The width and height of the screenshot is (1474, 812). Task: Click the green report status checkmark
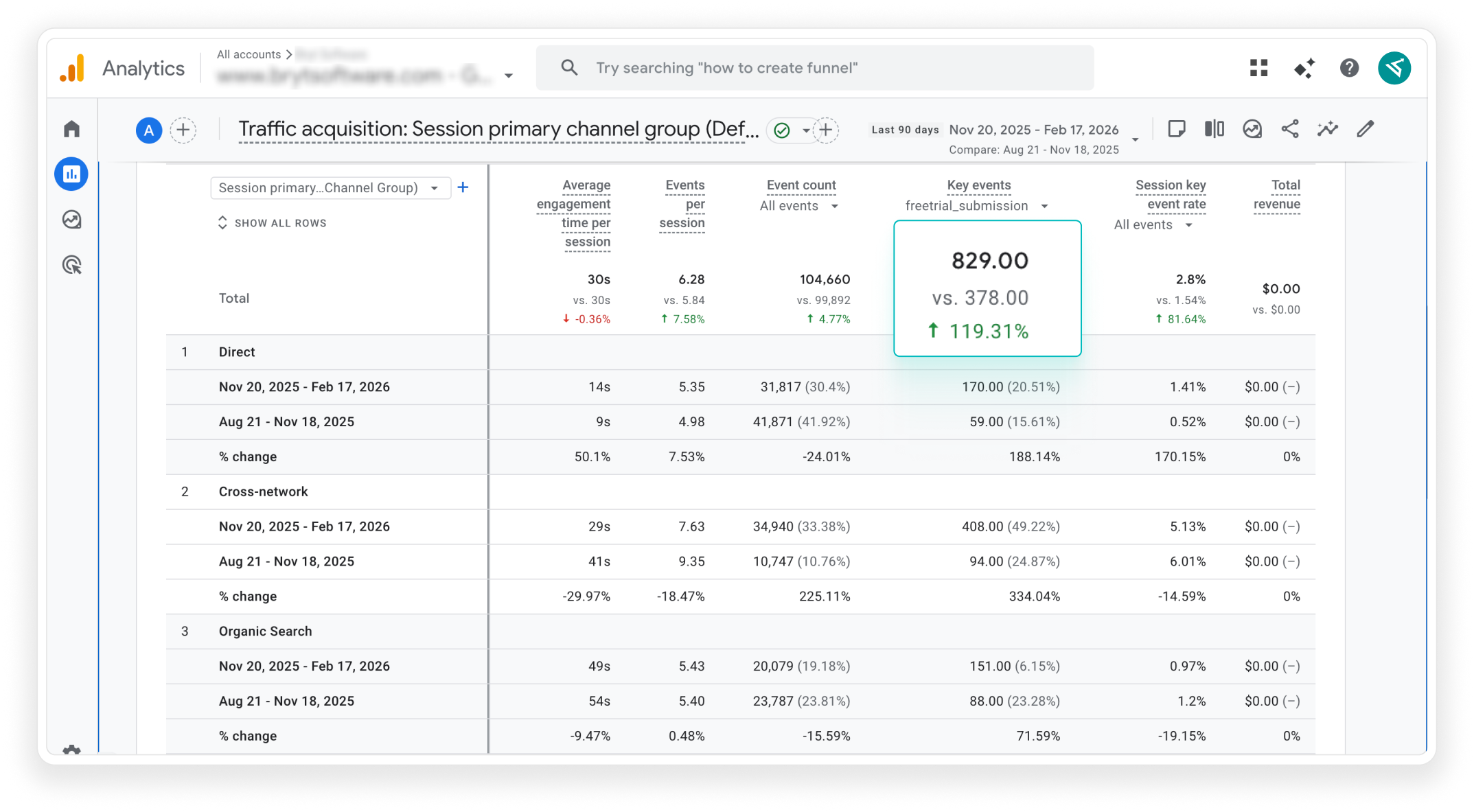[782, 130]
